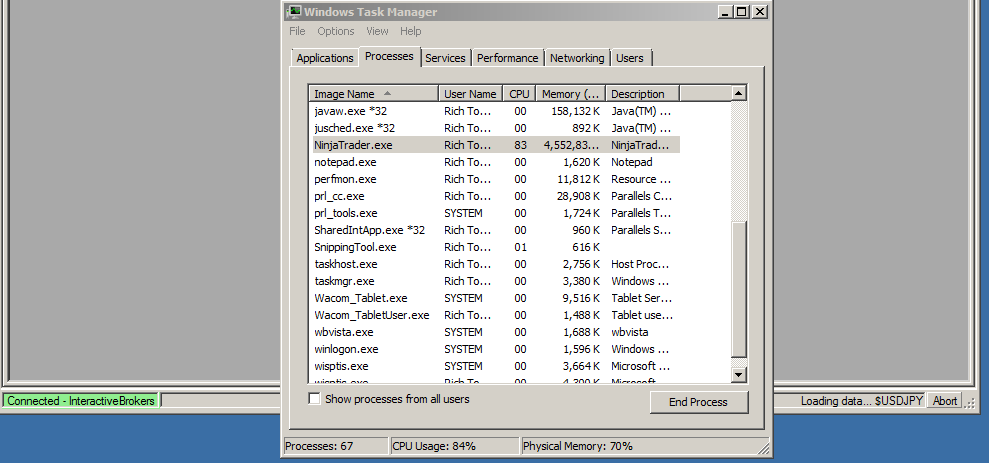Click the 158,132 K memory value
This screenshot has height=463, width=989.
574,111
